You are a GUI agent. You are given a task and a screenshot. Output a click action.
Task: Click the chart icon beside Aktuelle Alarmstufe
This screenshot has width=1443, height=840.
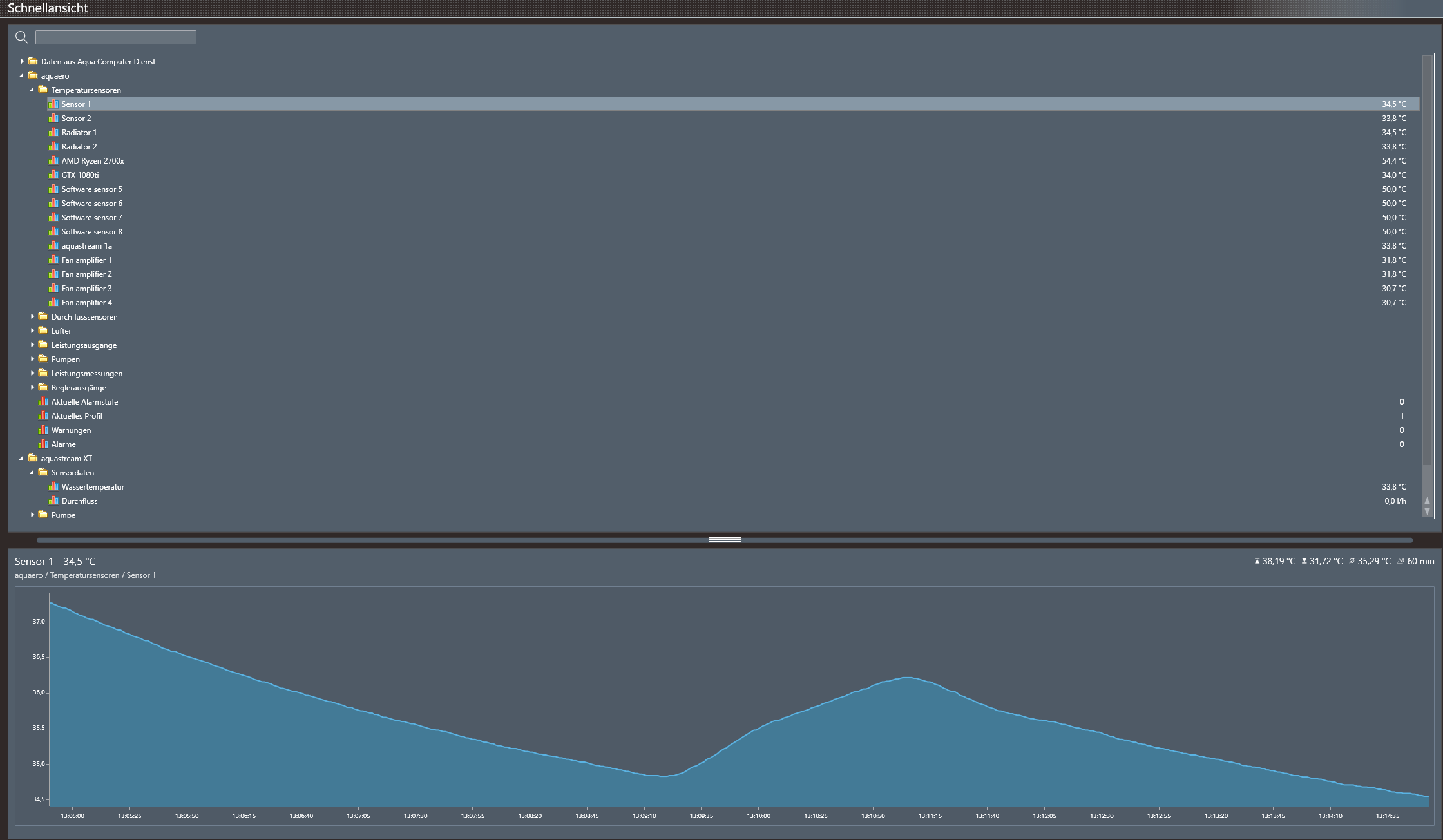43,402
